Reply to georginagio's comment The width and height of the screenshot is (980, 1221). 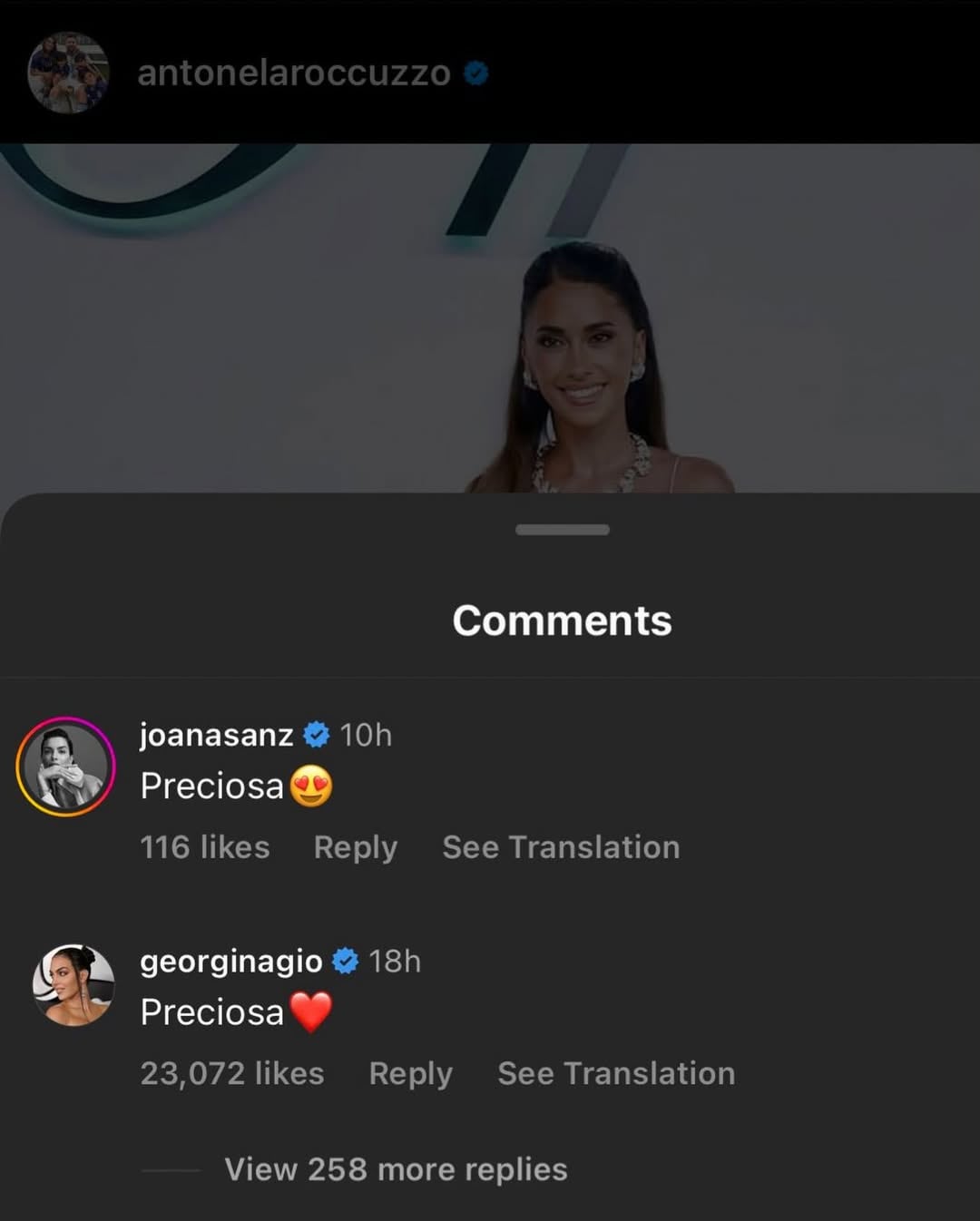410,1073
